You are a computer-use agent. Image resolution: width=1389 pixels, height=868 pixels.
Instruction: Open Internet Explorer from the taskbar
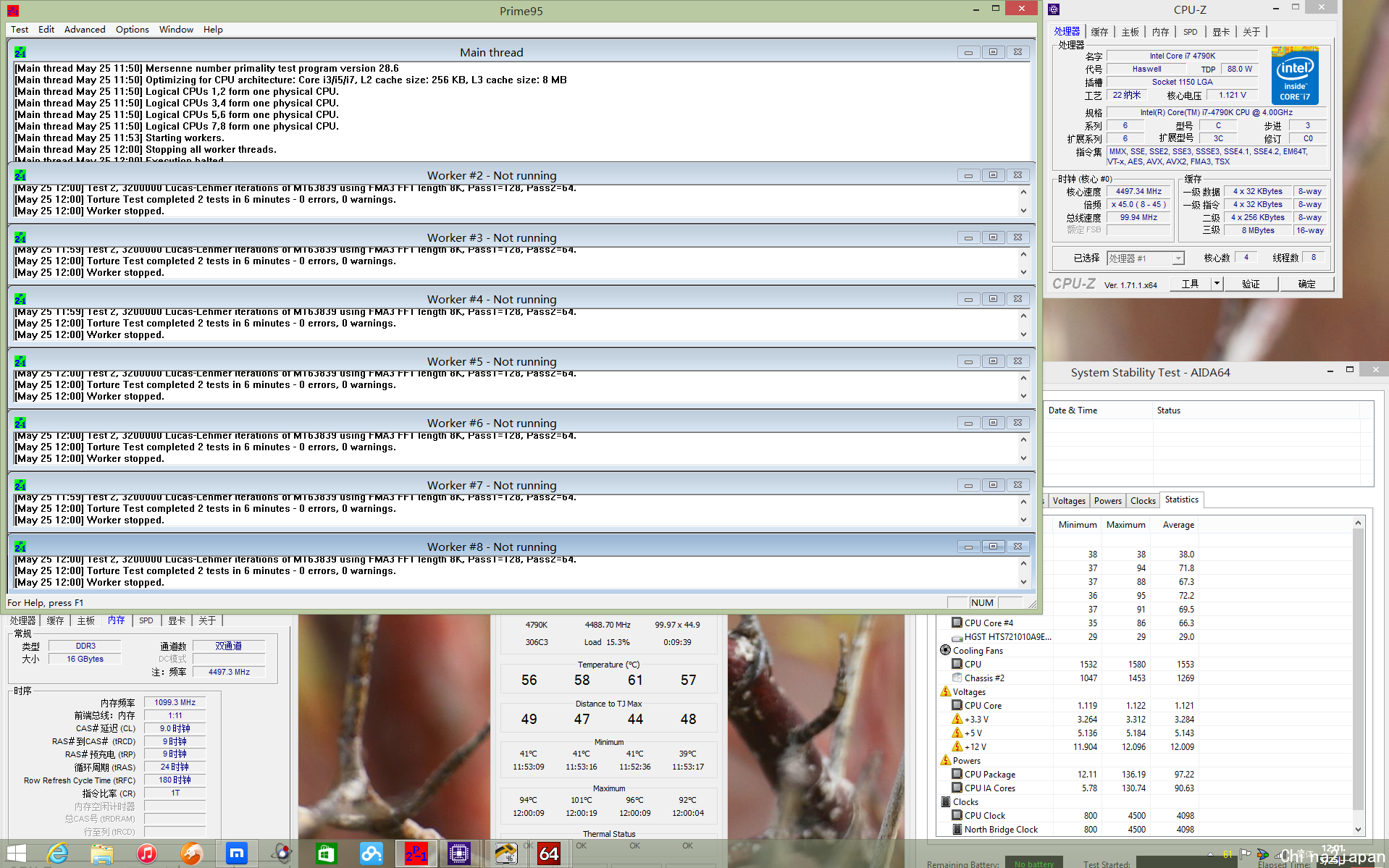pyautogui.click(x=57, y=854)
